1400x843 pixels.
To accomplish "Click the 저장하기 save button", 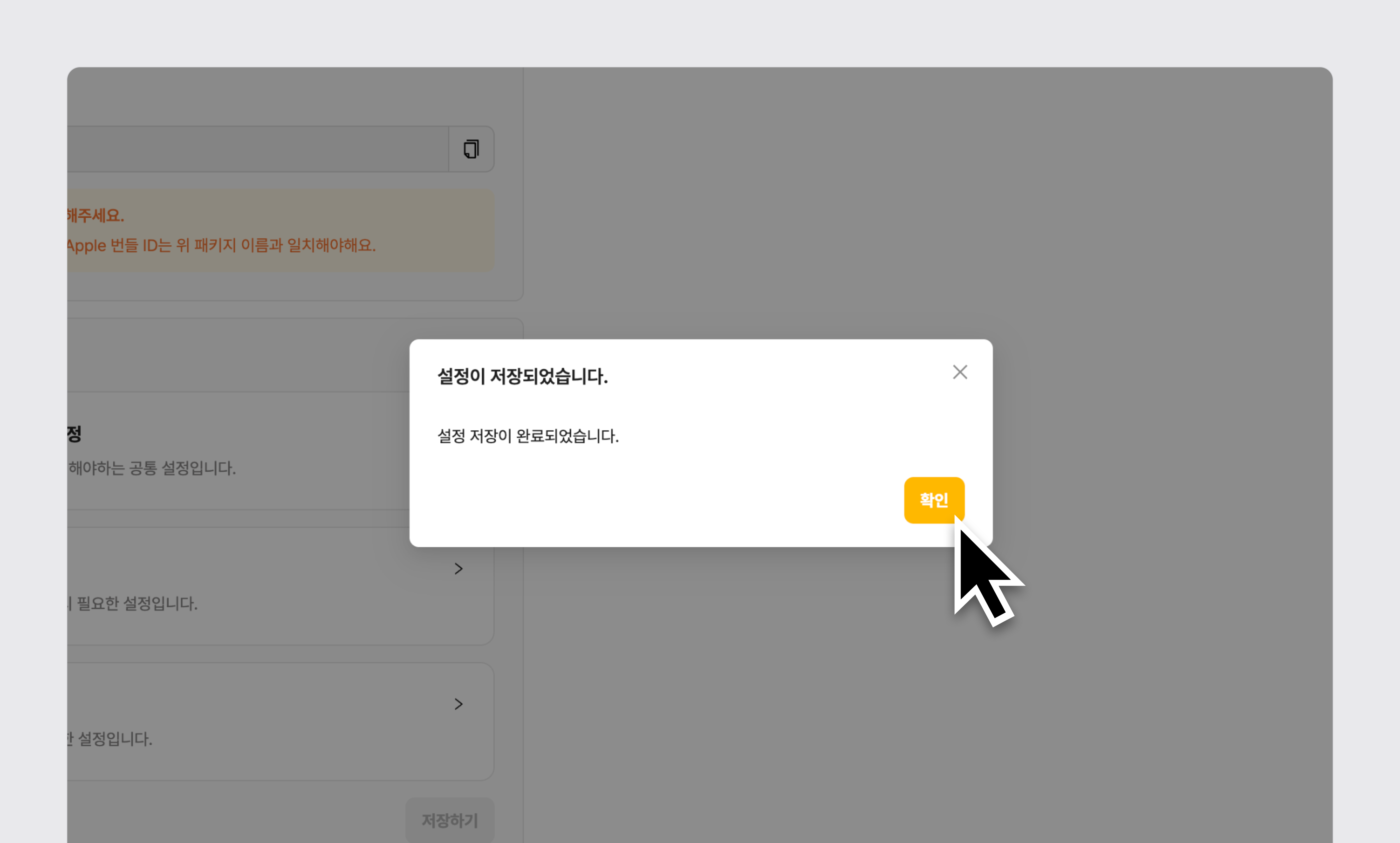I will click(449, 820).
